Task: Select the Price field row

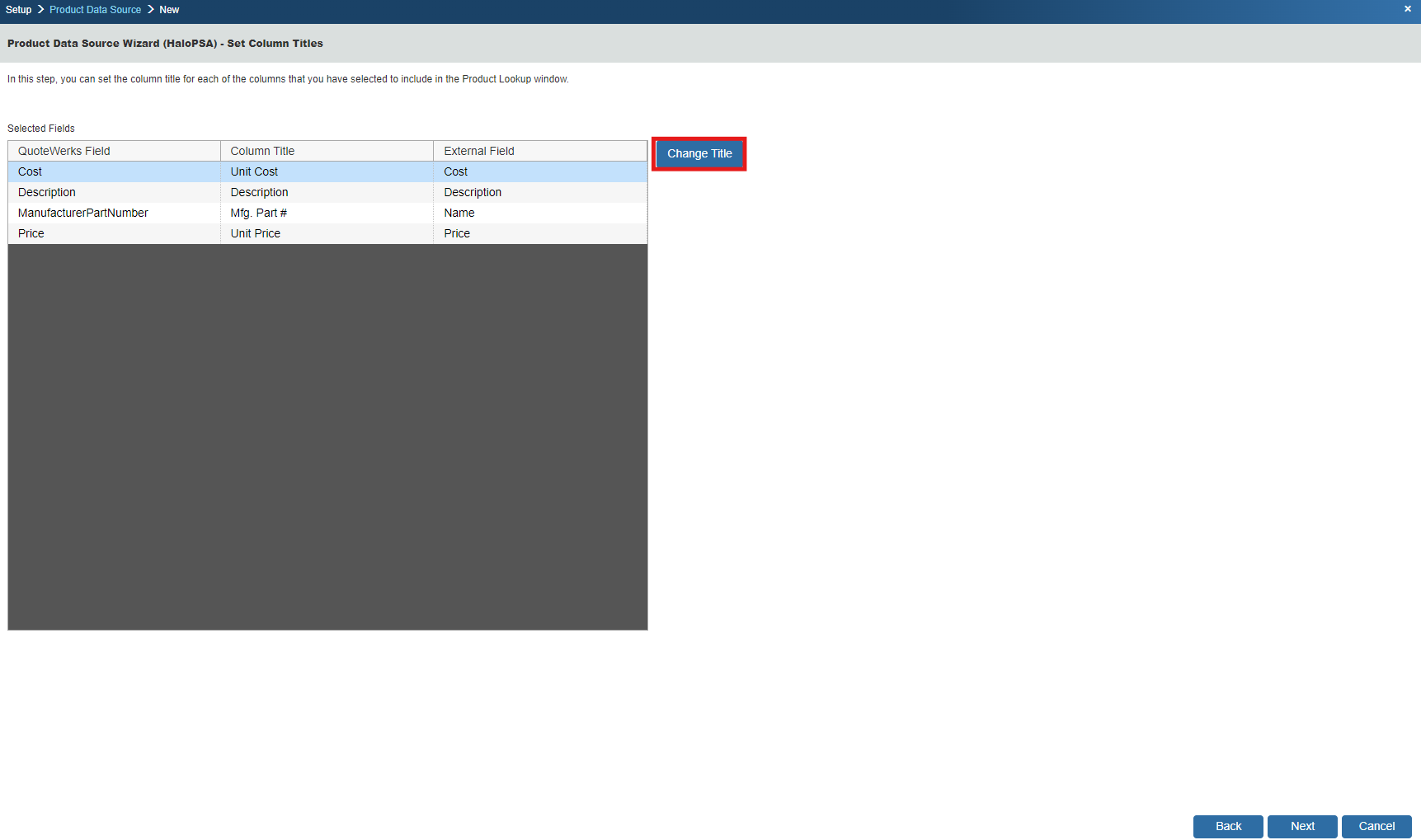Action: [31, 233]
